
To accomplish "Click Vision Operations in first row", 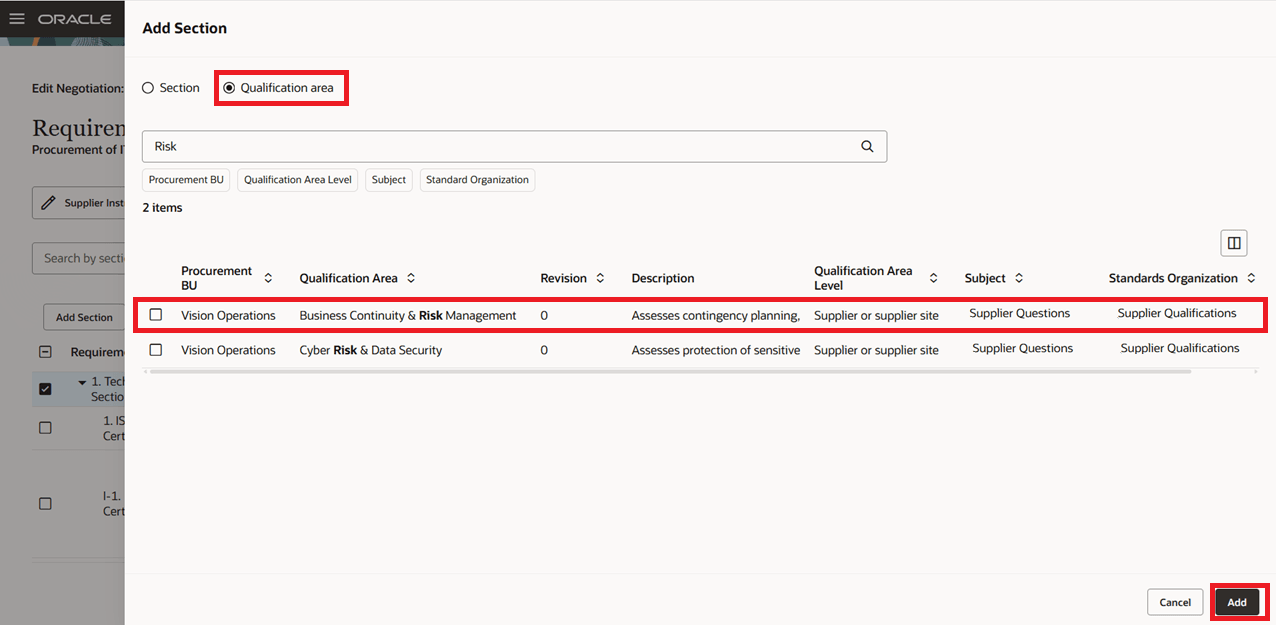I will click(x=228, y=315).
